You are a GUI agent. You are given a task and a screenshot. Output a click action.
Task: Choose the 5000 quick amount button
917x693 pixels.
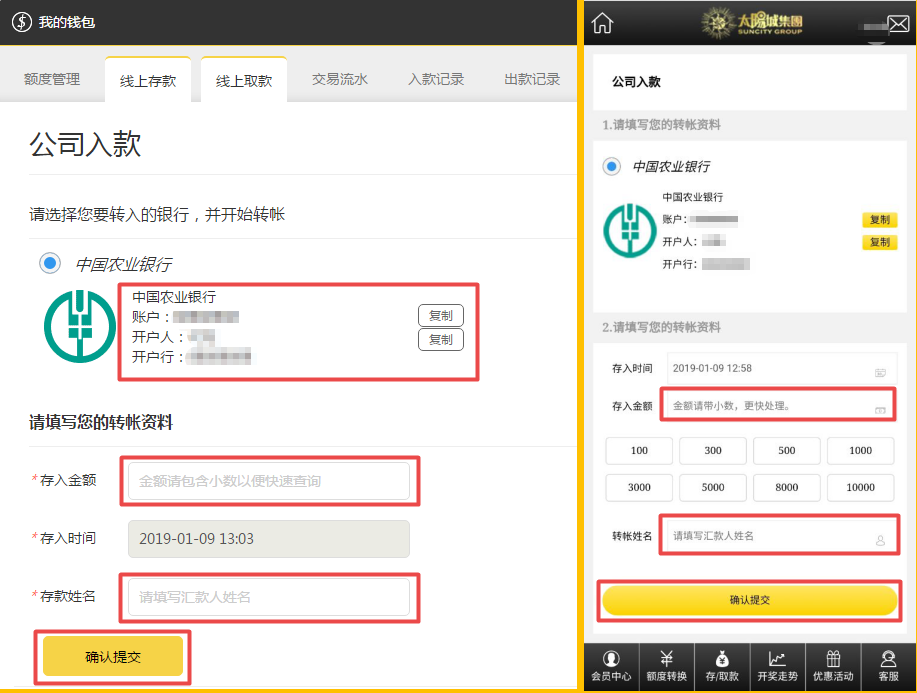click(x=713, y=487)
